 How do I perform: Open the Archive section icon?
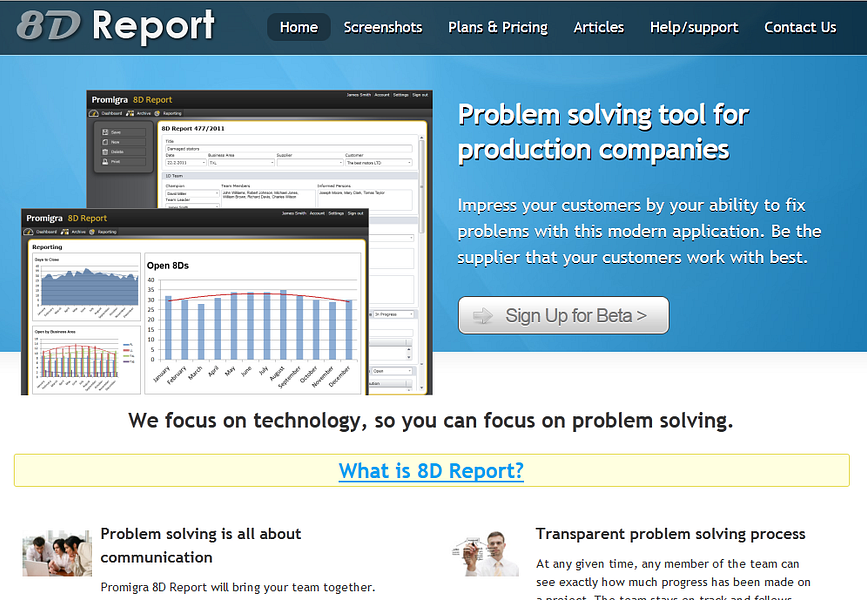[128, 112]
